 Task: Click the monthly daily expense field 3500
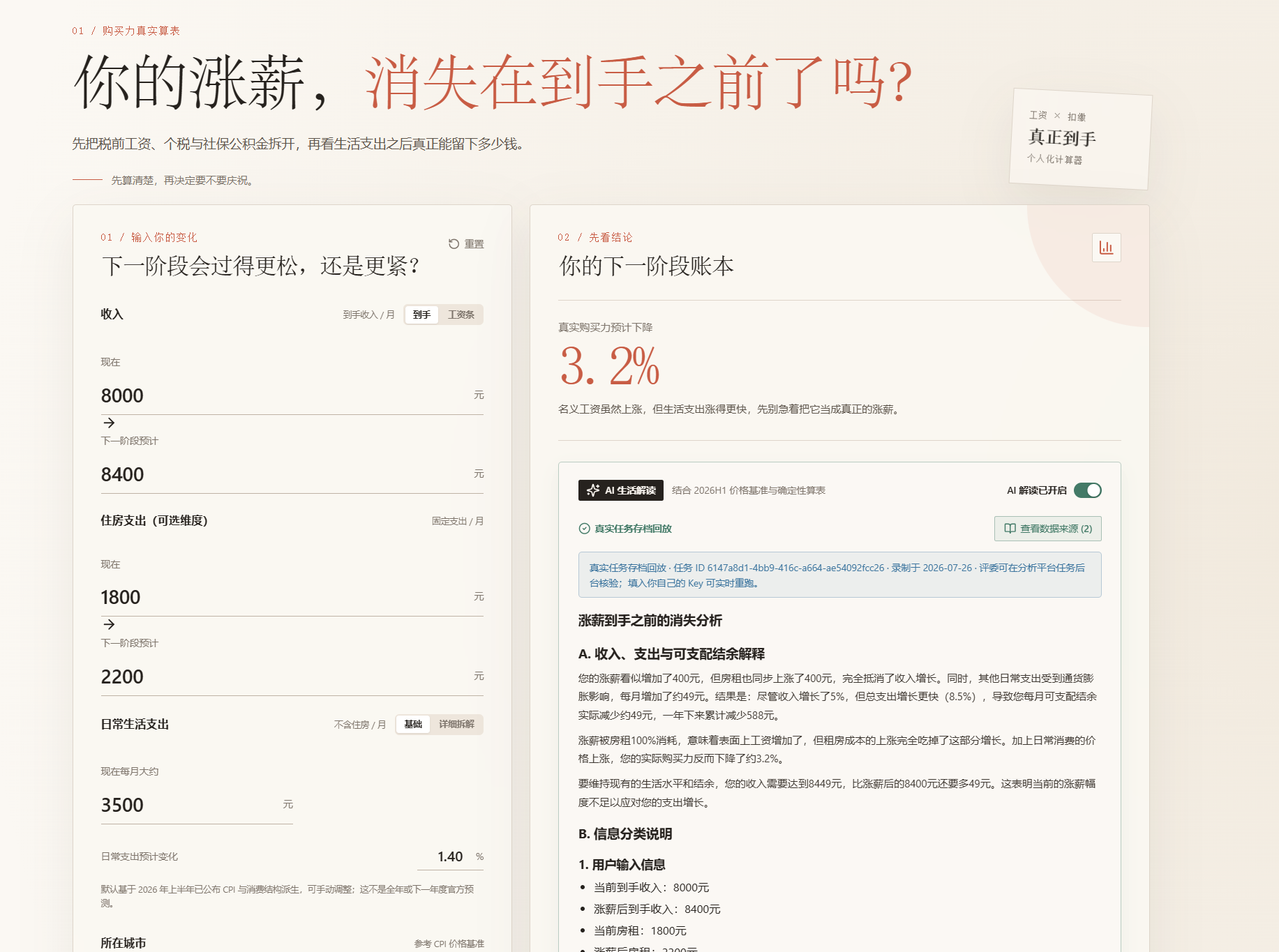point(197,805)
